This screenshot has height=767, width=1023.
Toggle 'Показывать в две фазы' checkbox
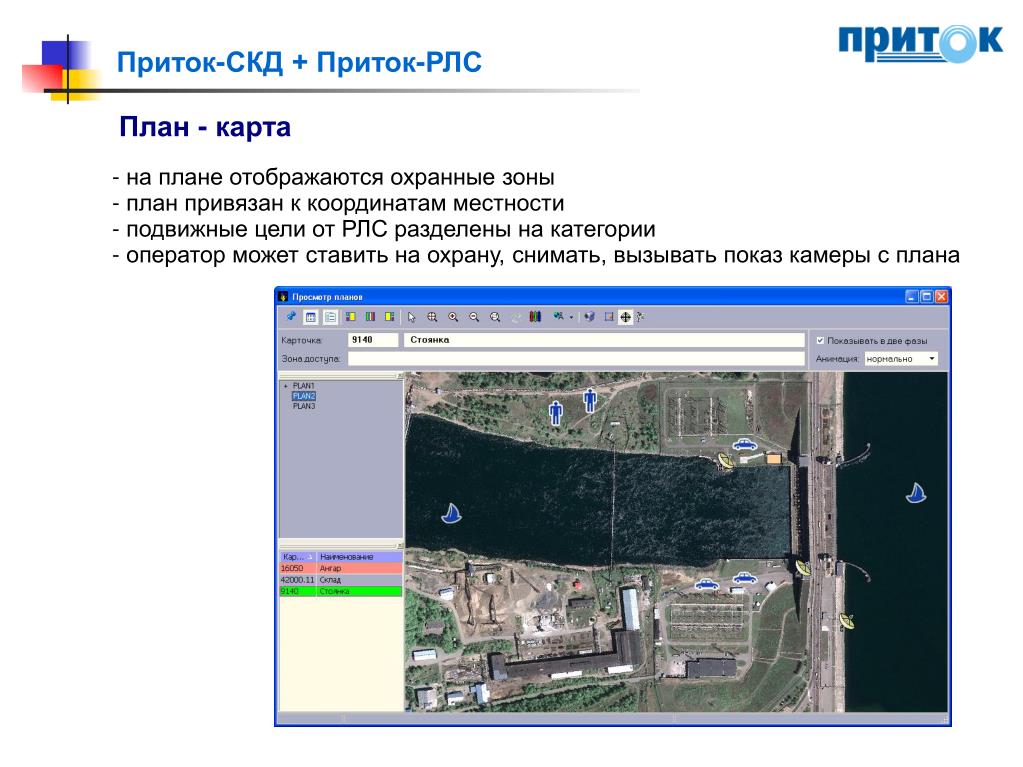[820, 340]
